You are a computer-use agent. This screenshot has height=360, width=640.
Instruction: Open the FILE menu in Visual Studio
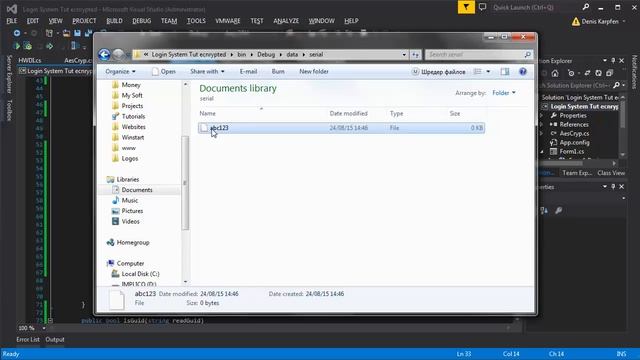(x=11, y=21)
